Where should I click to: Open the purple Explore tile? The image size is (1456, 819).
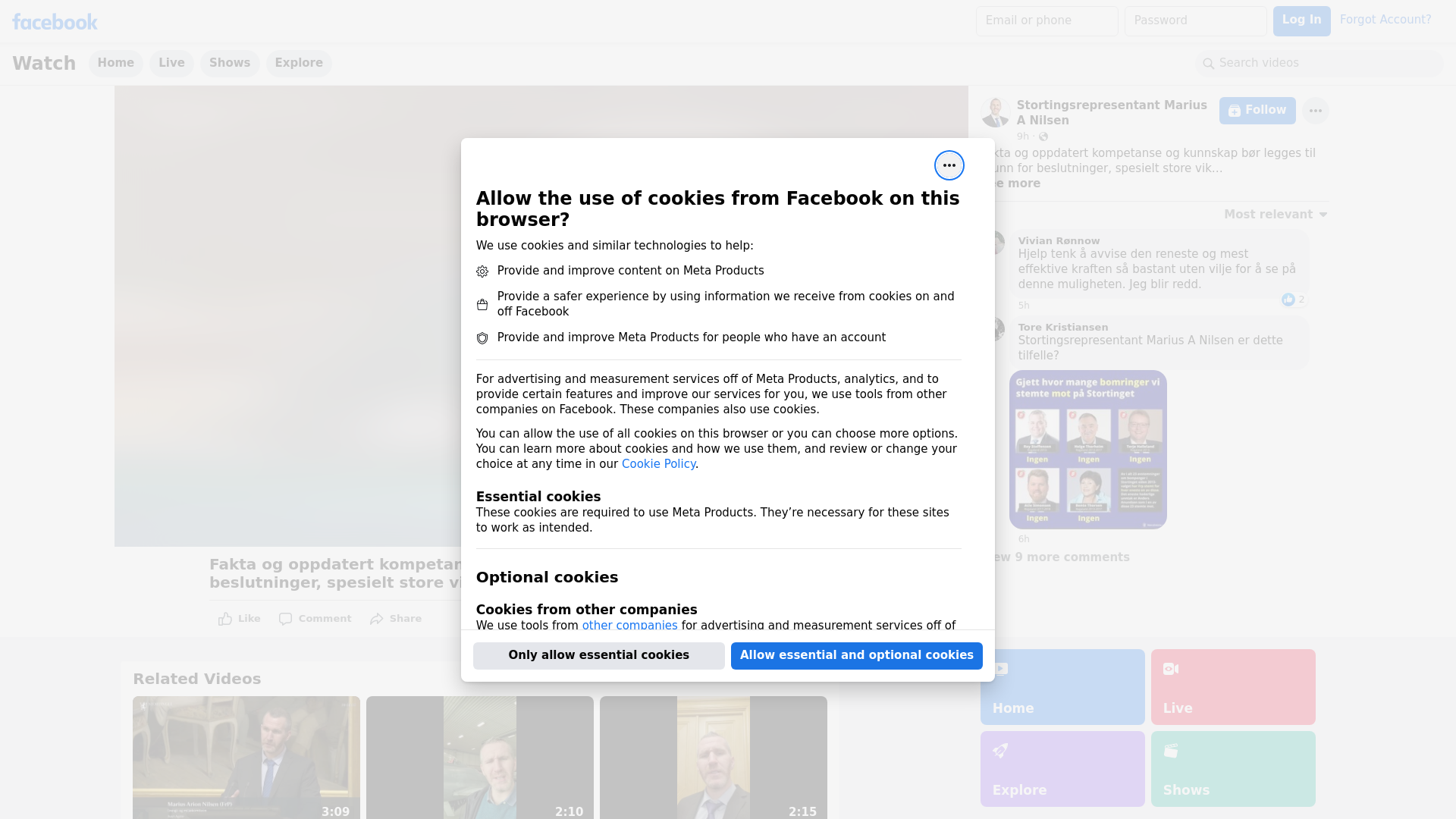[x=1062, y=769]
